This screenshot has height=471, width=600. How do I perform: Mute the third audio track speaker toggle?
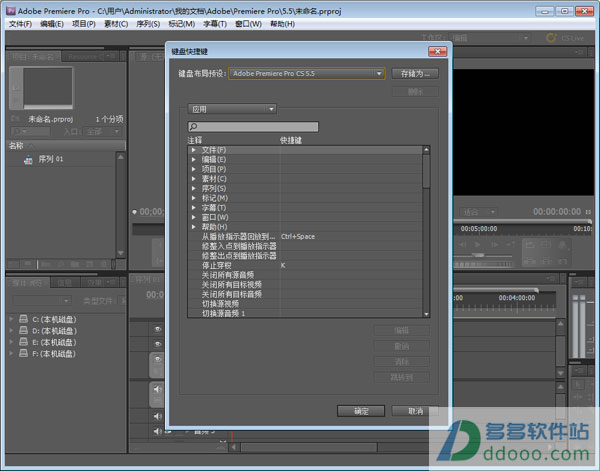point(158,431)
